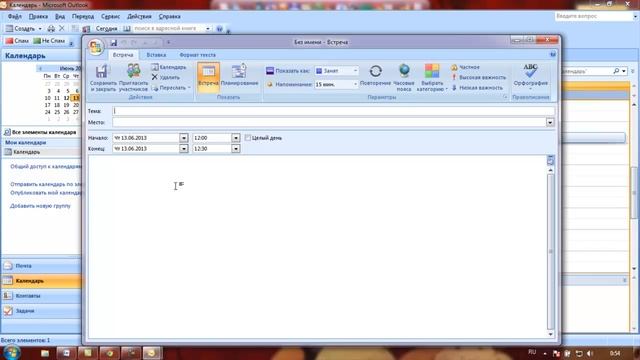Click the save icon in quick access toolbar
The height and width of the screenshot is (360, 640).
(x=114, y=42)
